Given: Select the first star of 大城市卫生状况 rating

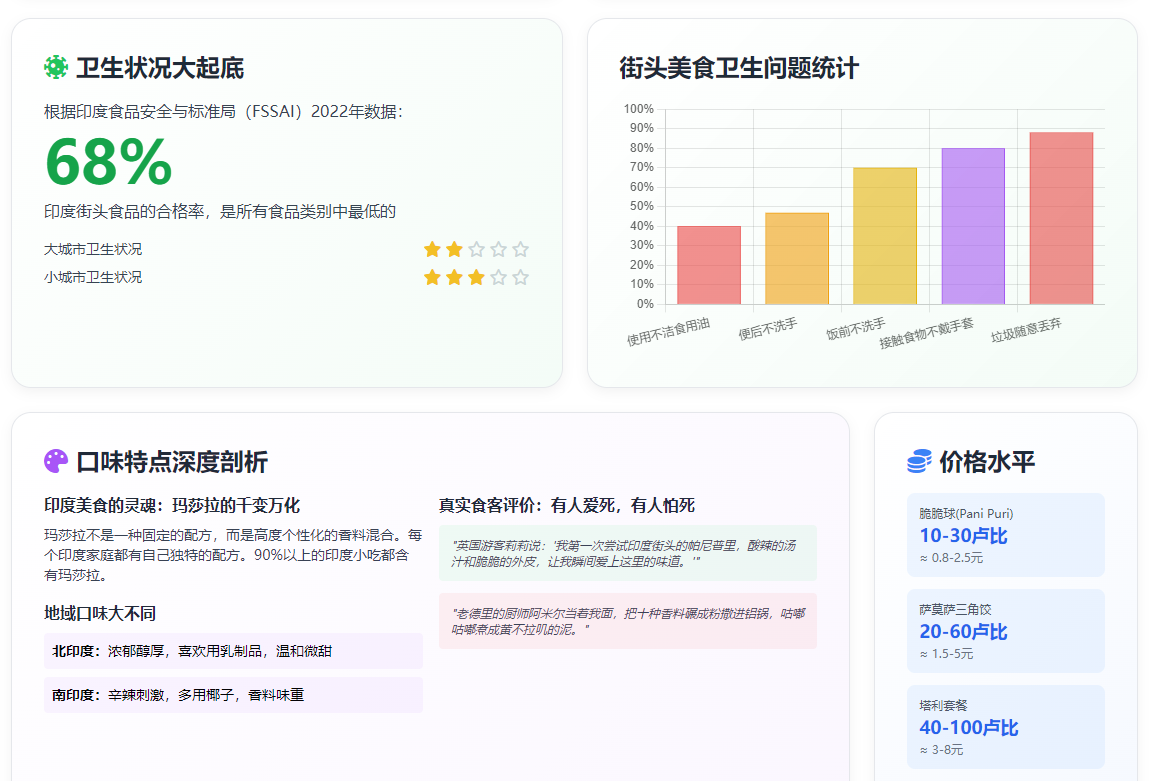Looking at the screenshot, I should tap(432, 249).
